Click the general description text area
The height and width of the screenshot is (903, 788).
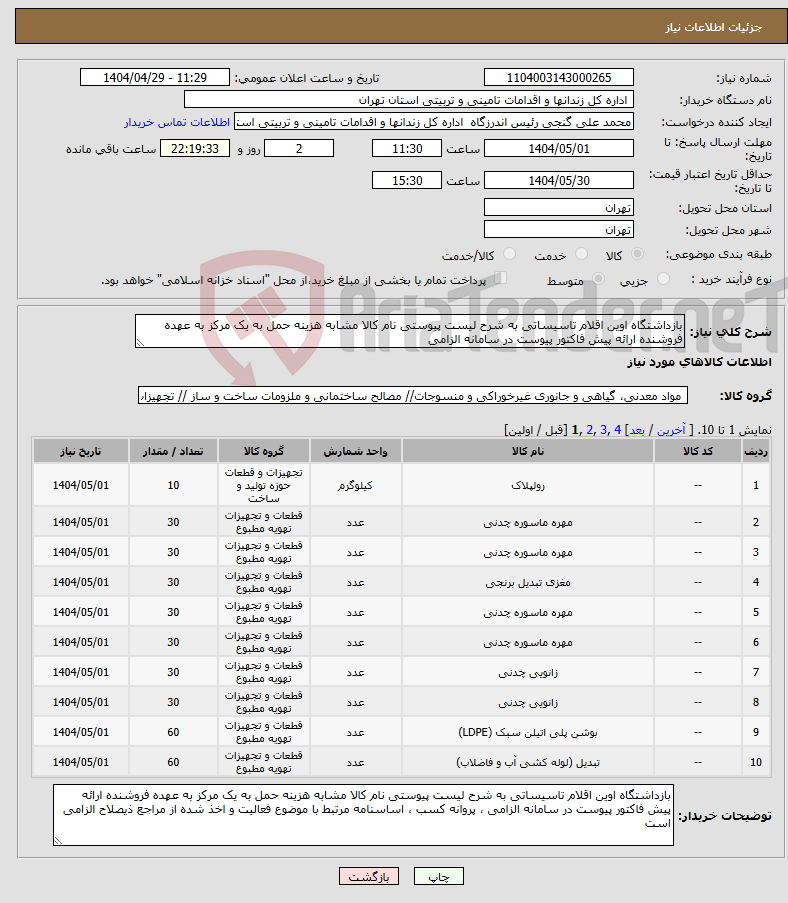pyautogui.click(x=410, y=331)
